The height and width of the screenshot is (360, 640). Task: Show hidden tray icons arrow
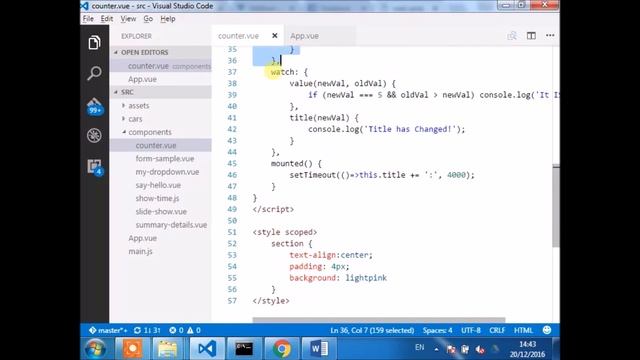tap(436, 349)
